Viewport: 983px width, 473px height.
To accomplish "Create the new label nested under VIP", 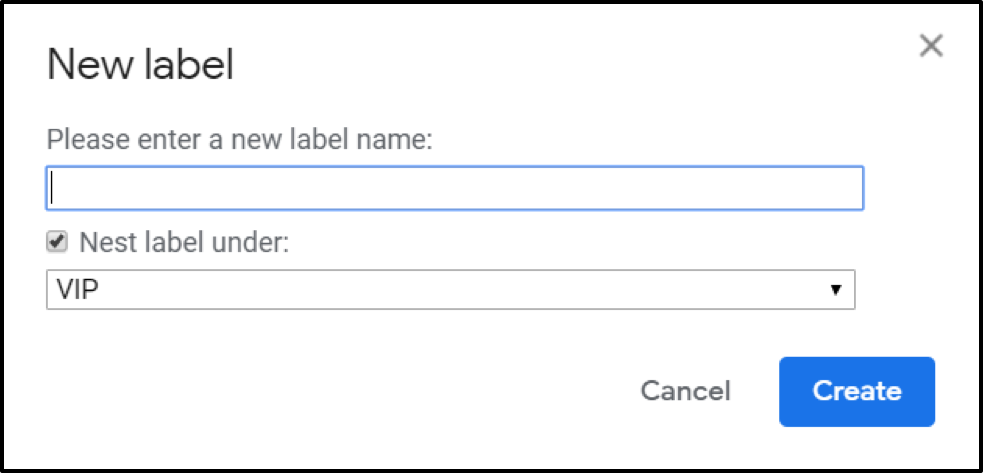I will (x=856, y=391).
